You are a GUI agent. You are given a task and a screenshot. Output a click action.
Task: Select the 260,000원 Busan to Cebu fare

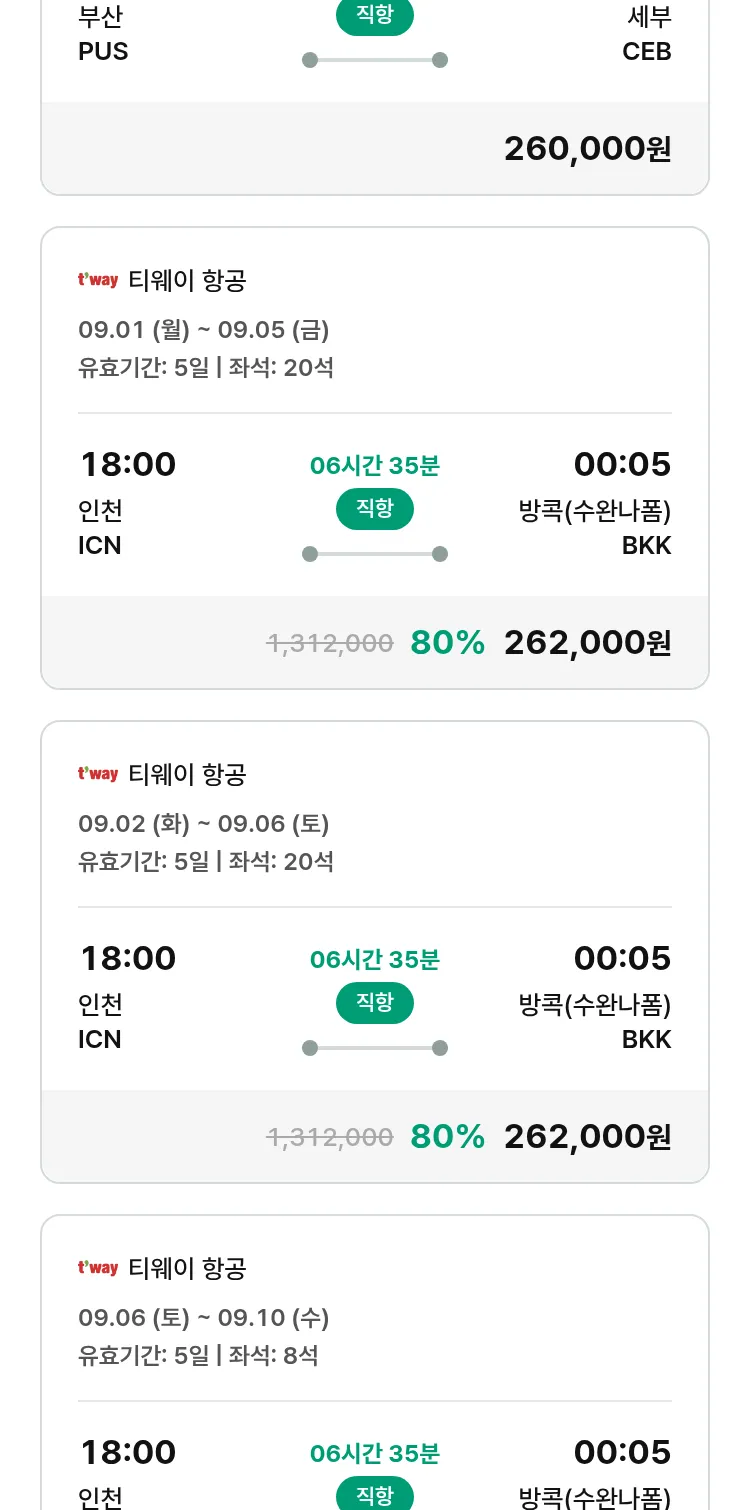pyautogui.click(x=587, y=149)
